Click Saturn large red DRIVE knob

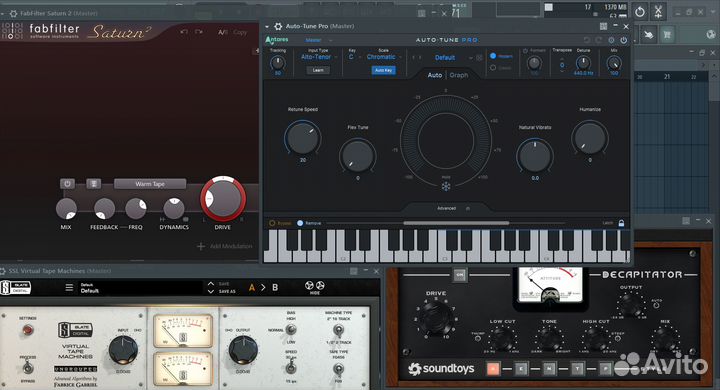pyautogui.click(x=223, y=199)
